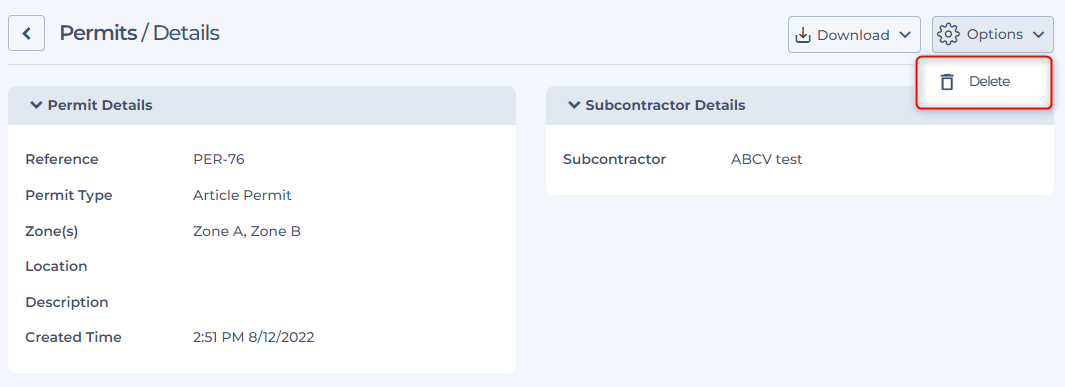
Task: Click the created time 2:51 PM 8/12/2022
Action: point(254,337)
